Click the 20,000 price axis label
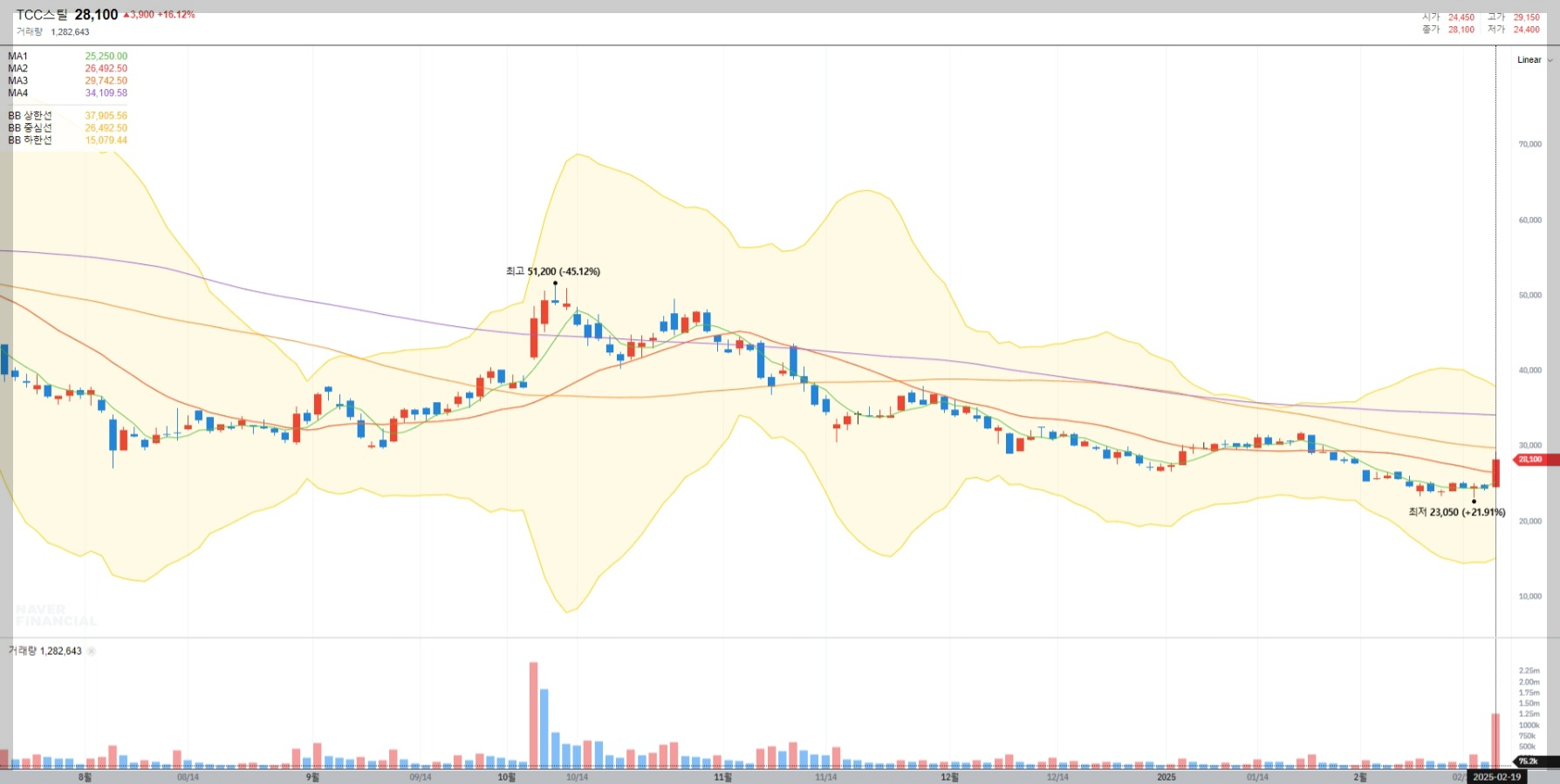The height and width of the screenshot is (784, 1560). coord(1529,522)
